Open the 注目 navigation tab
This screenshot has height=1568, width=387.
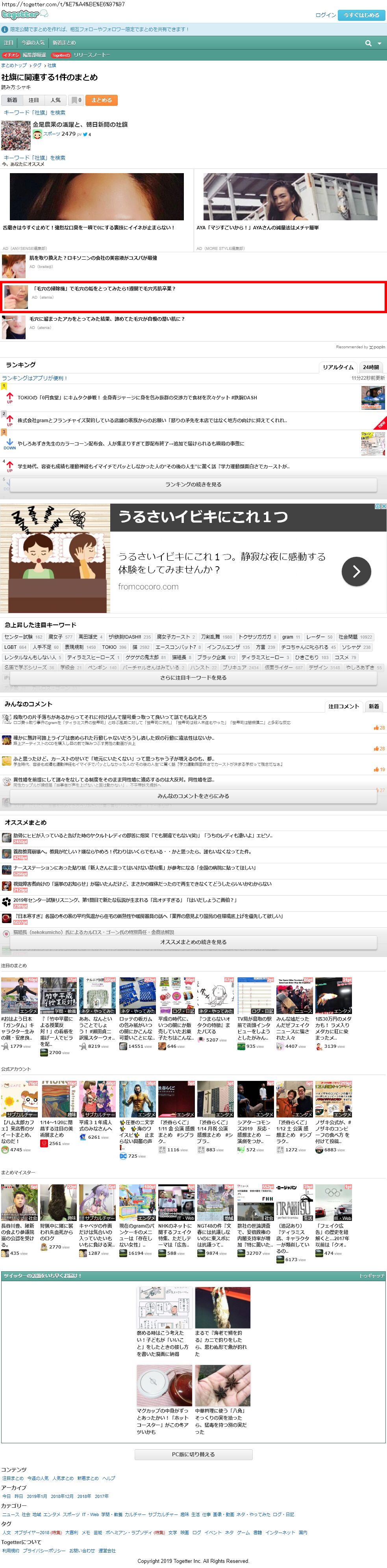click(x=9, y=42)
